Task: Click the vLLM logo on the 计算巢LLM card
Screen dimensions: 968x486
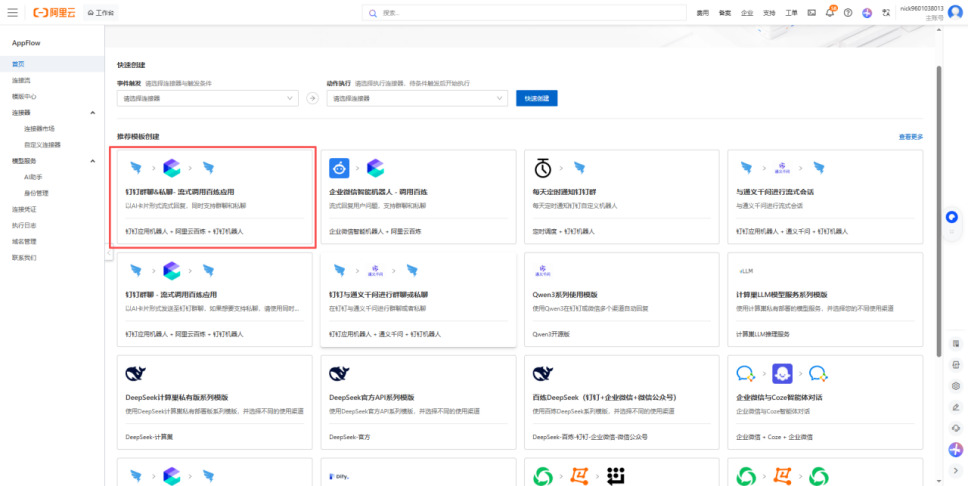Action: point(746,270)
